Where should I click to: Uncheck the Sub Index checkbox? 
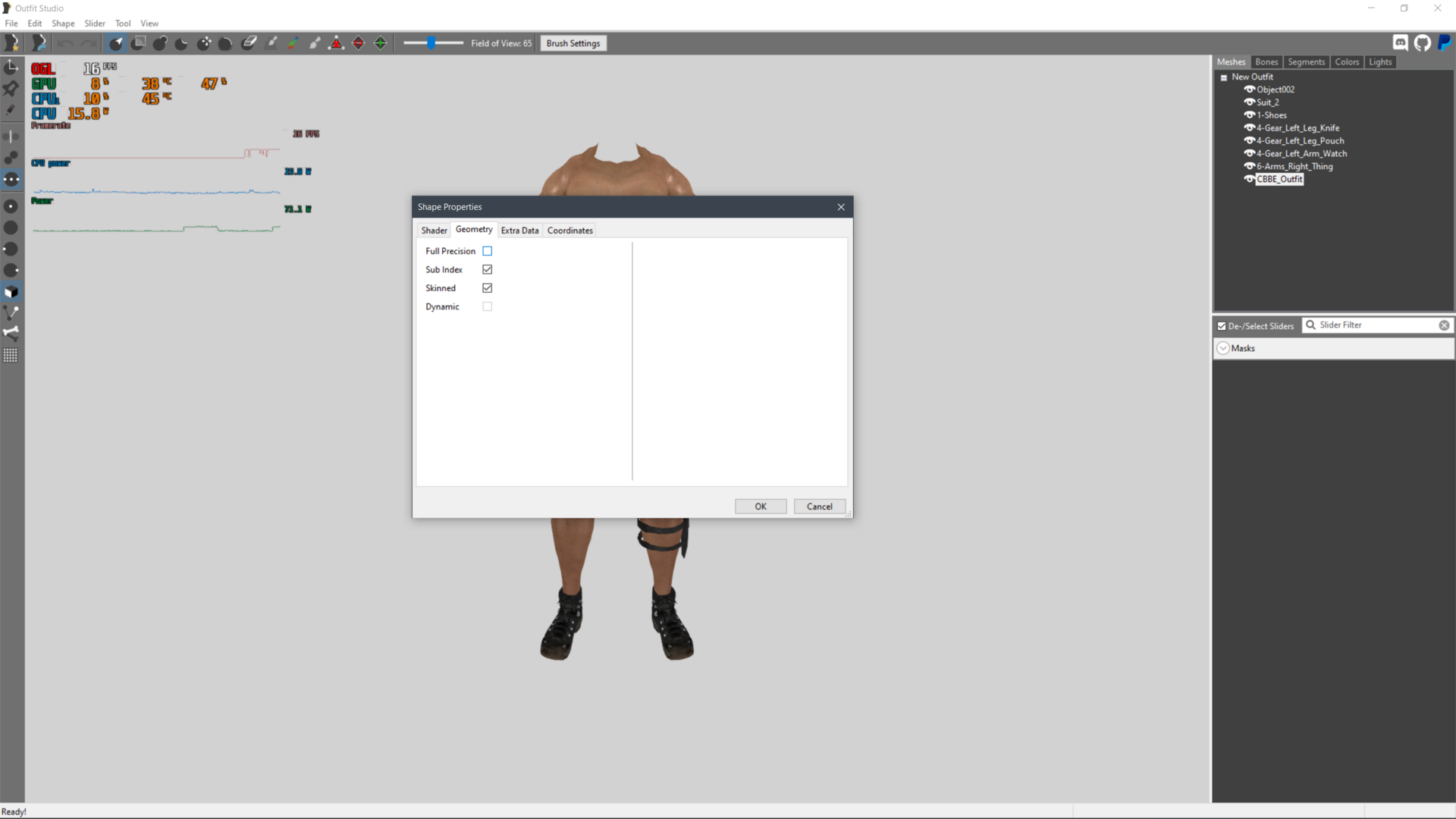[x=488, y=269]
